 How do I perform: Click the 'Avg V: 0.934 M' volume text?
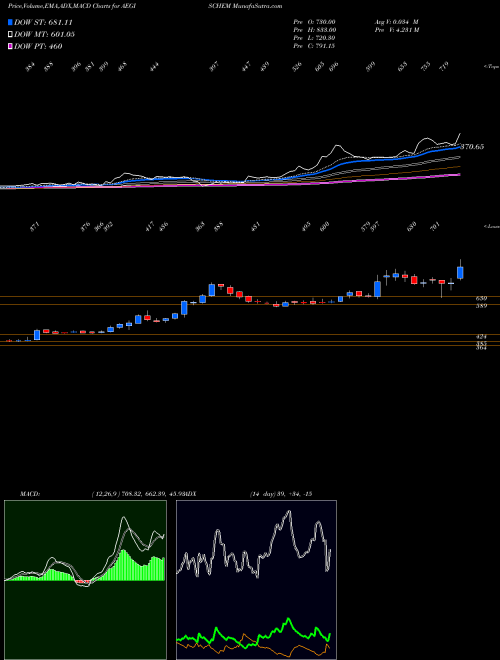click(x=396, y=22)
